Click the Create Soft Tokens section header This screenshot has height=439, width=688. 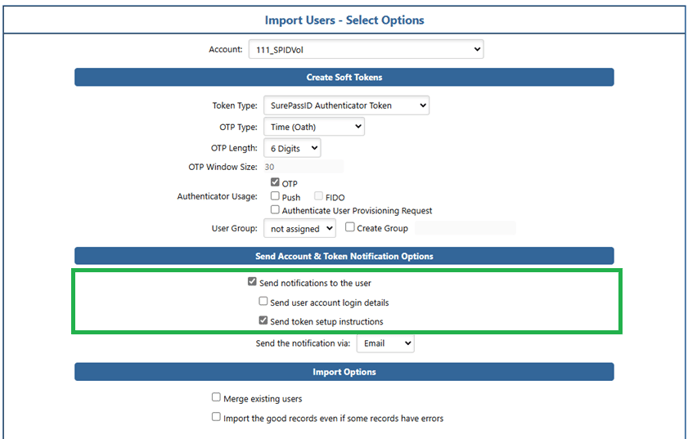[344, 77]
